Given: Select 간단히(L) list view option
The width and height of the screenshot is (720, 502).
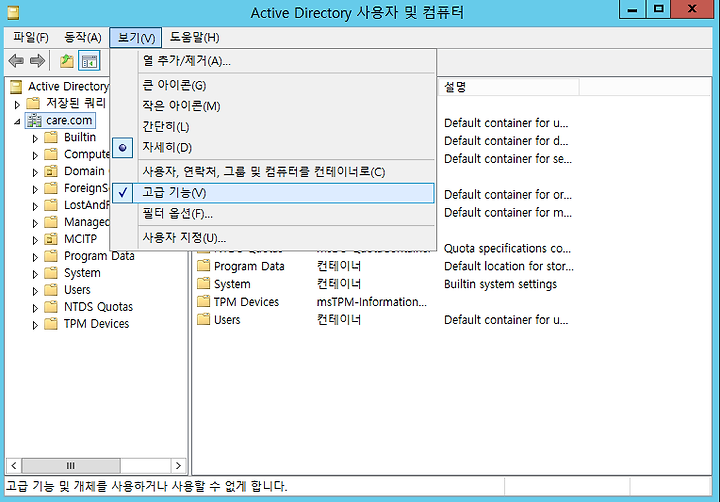Looking at the screenshot, I should (273, 127).
